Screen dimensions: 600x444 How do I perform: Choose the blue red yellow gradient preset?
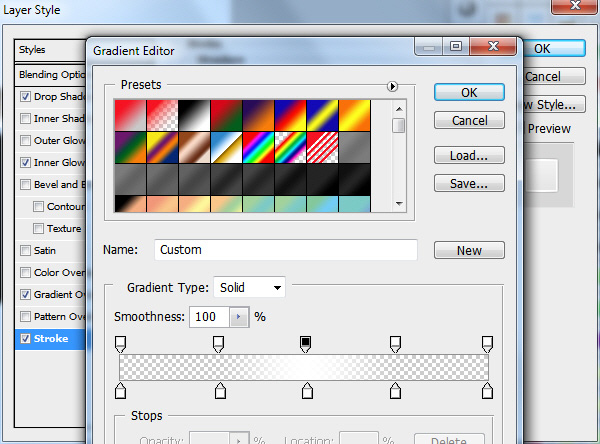coord(290,116)
